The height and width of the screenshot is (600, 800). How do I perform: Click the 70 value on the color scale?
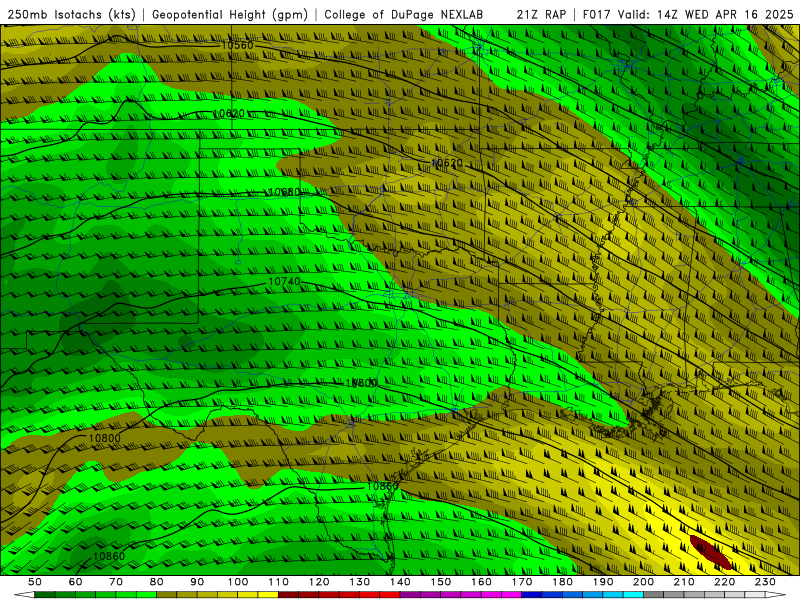click(116, 582)
